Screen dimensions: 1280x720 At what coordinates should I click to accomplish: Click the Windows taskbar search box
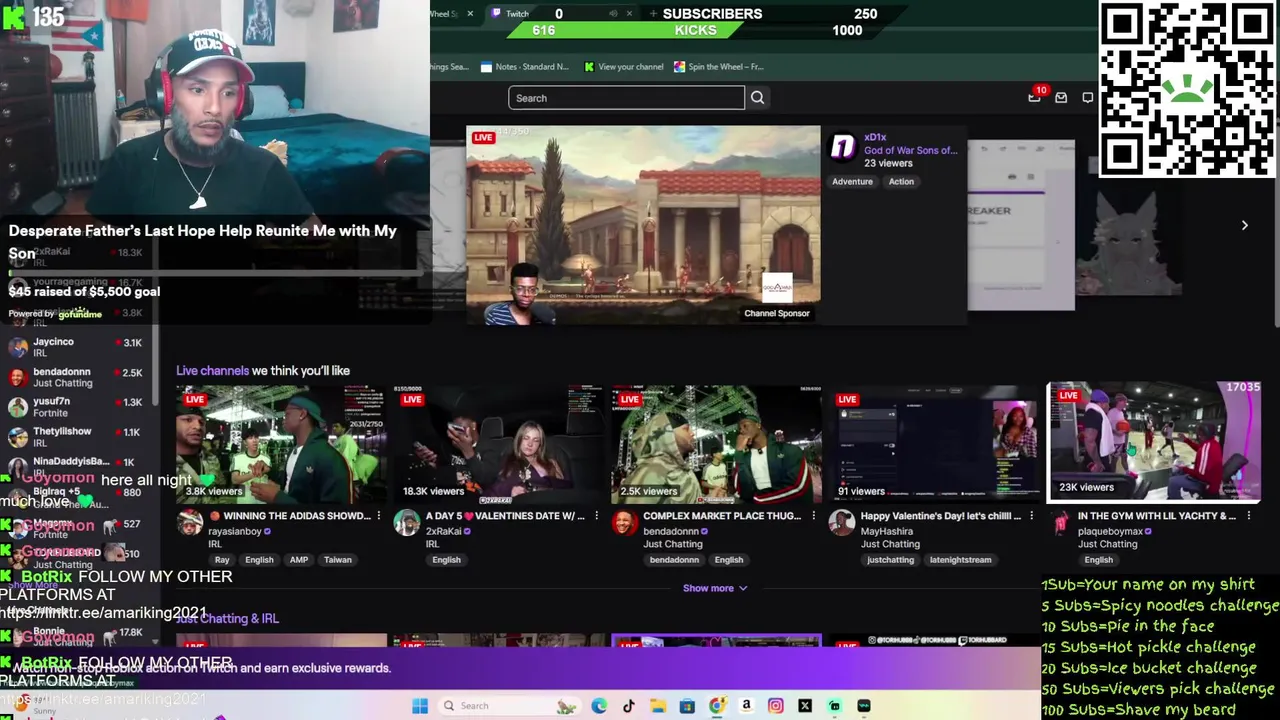point(510,706)
